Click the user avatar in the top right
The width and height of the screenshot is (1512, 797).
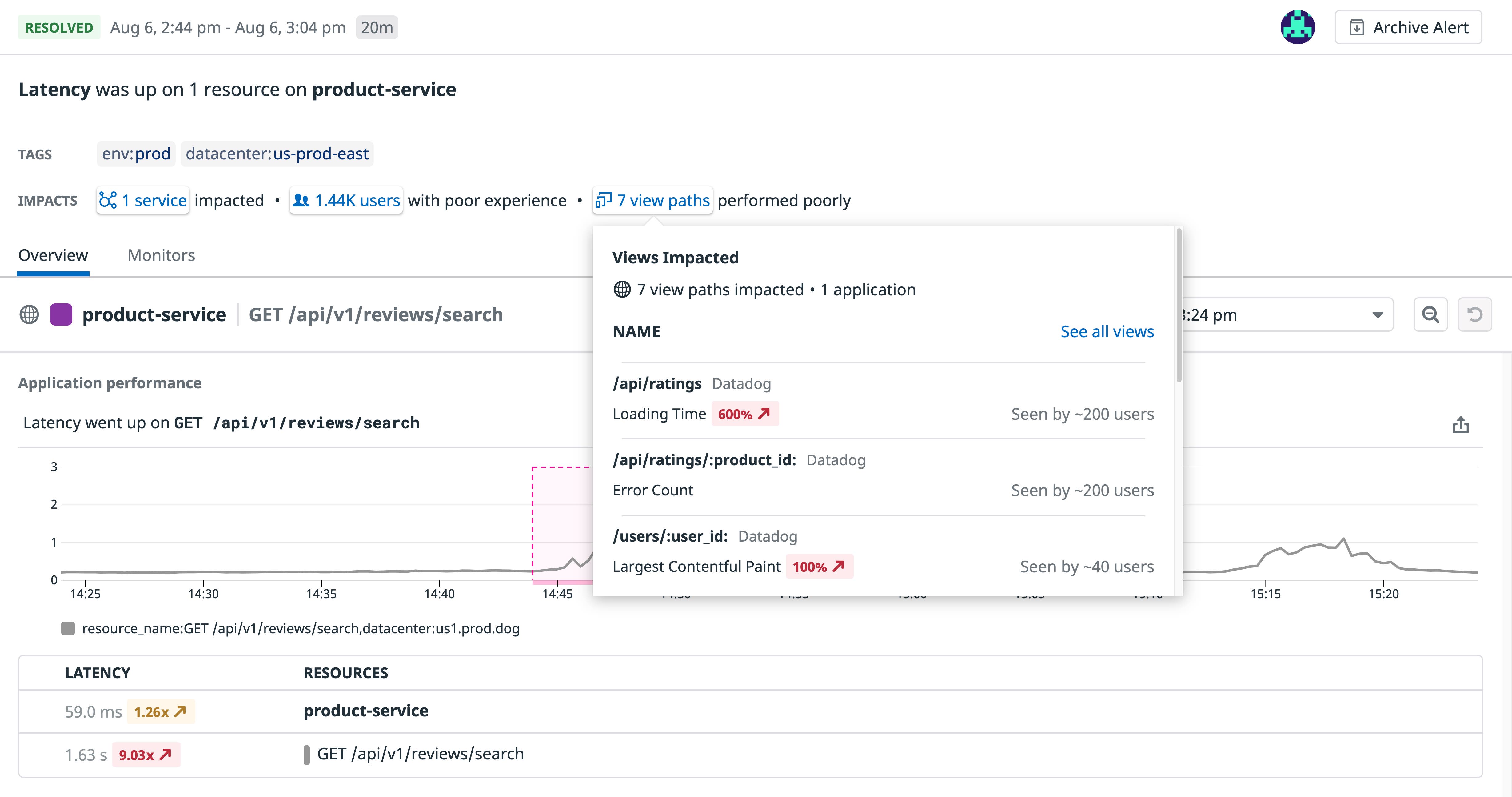[x=1298, y=27]
